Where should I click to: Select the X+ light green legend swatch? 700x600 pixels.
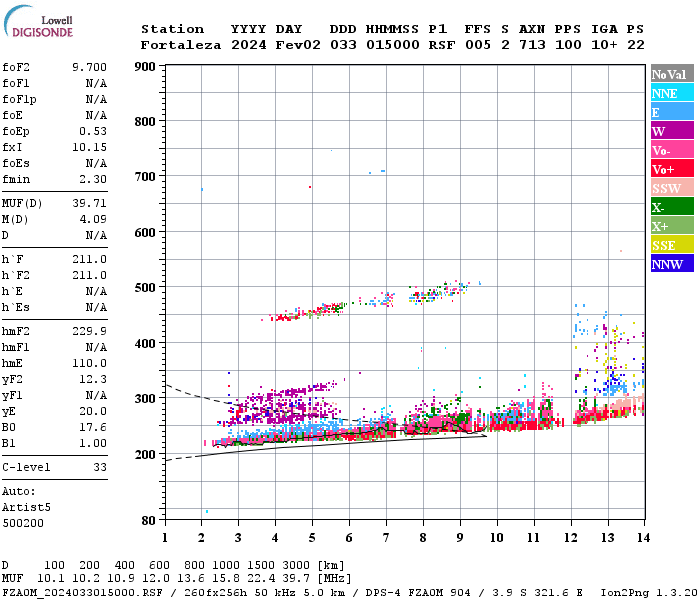[672, 225]
